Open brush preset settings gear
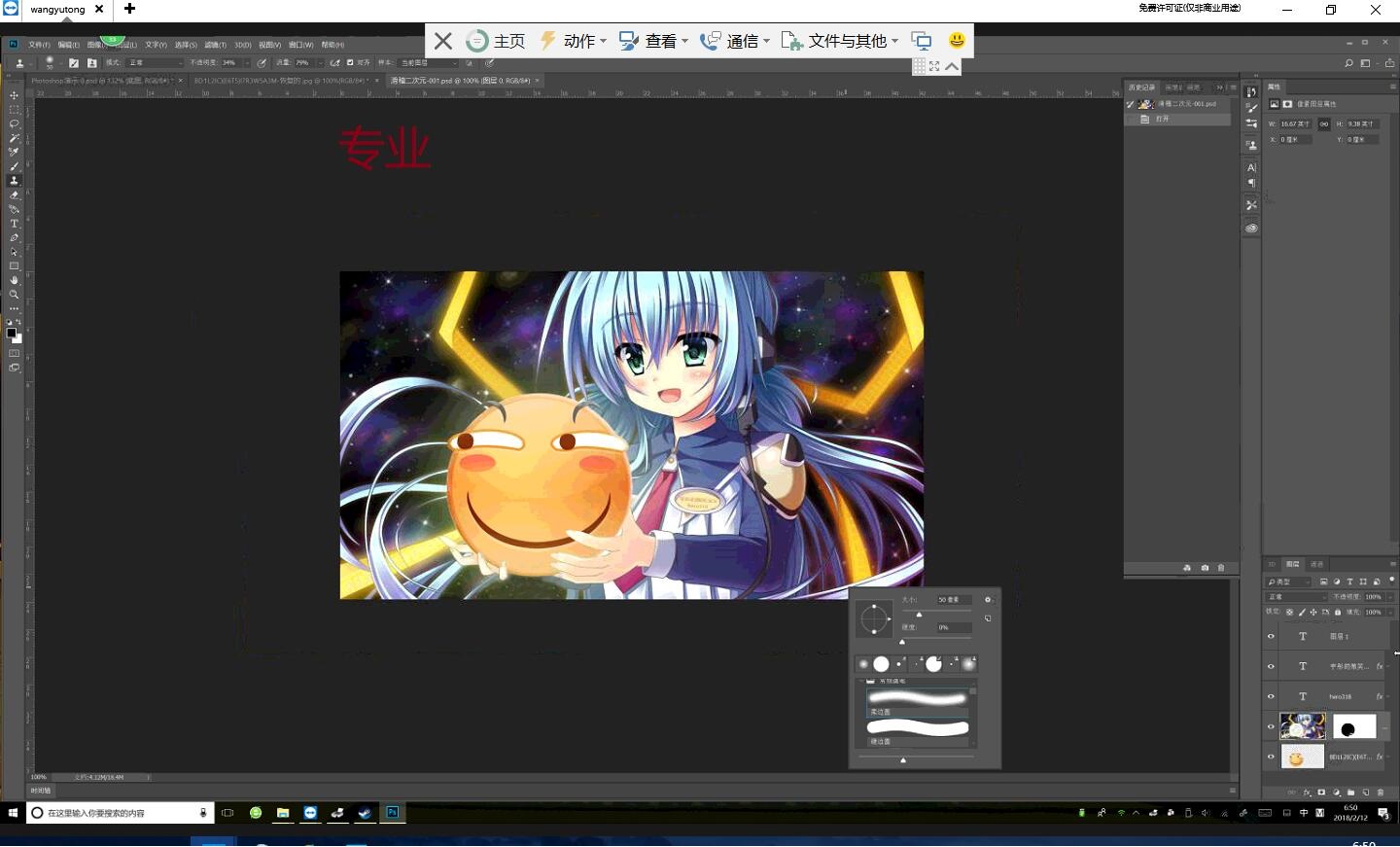Screen dimensions: 1400x847 (x=988, y=600)
